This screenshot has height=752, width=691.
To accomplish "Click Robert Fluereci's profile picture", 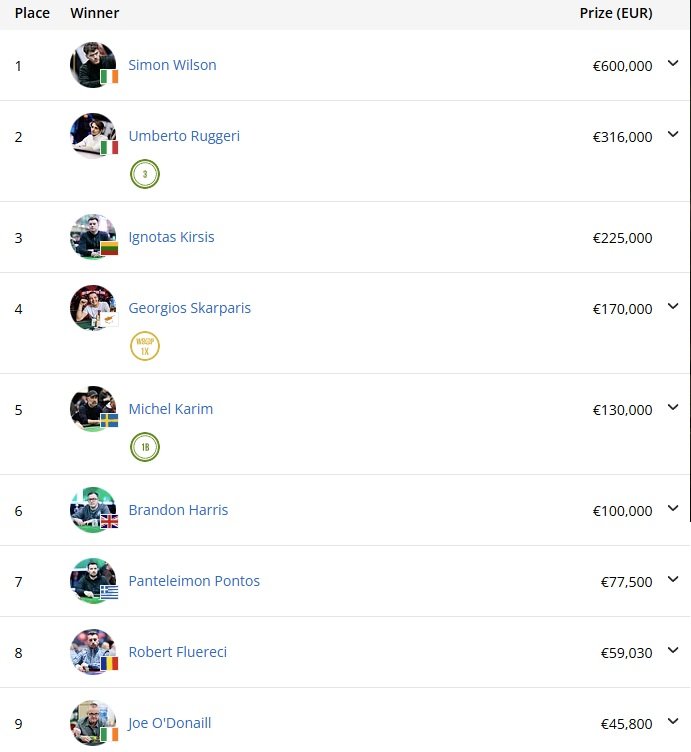I will tap(93, 652).
